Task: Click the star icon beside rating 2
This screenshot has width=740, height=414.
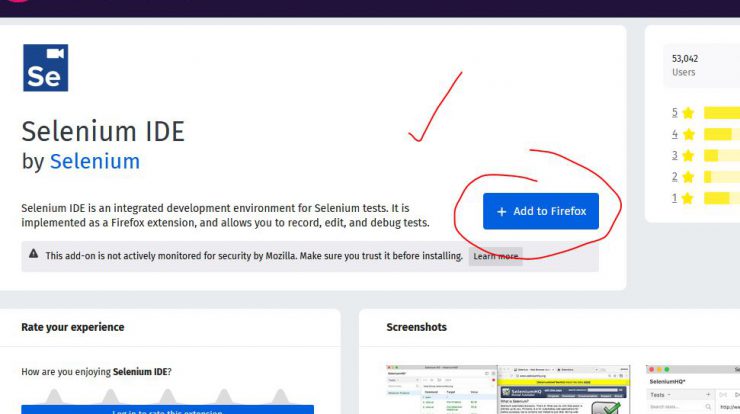Action: point(688,177)
